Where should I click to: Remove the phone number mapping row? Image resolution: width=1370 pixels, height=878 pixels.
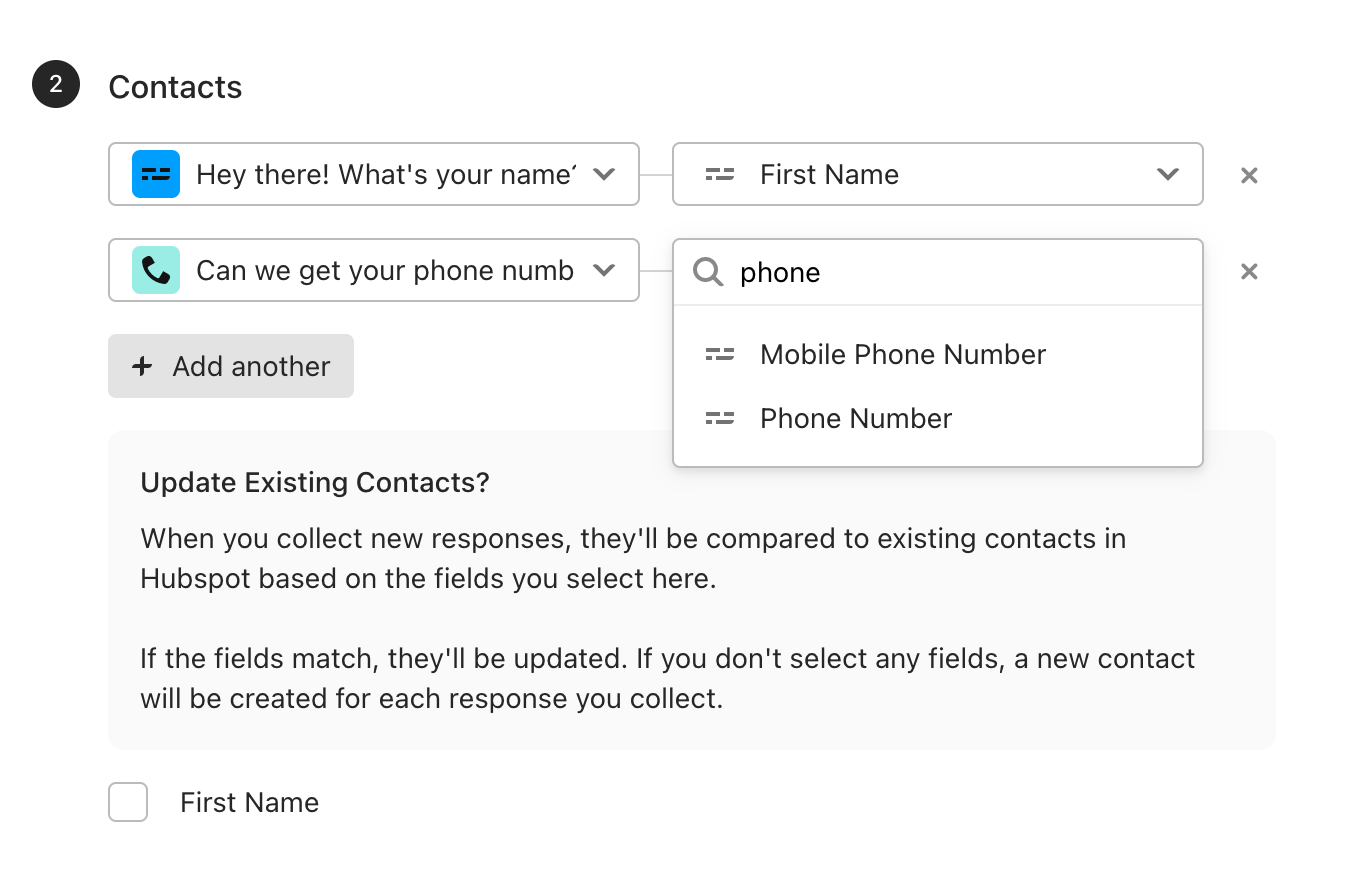(1249, 271)
